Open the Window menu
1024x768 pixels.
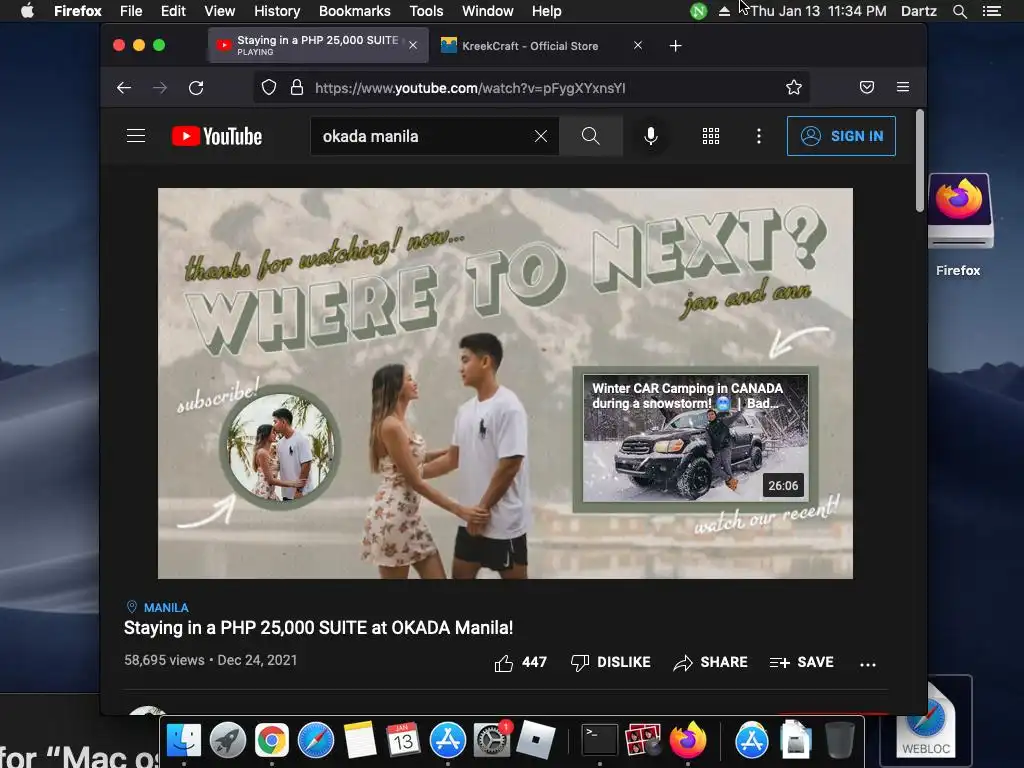click(488, 11)
